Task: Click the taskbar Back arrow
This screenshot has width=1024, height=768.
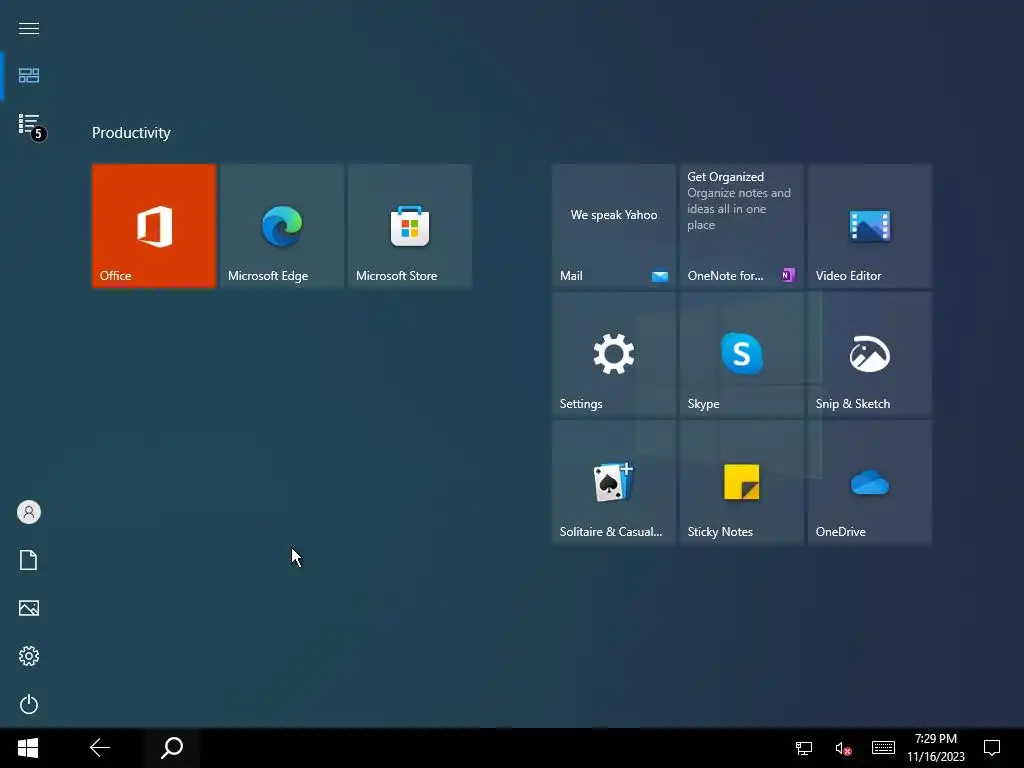Action: point(100,748)
